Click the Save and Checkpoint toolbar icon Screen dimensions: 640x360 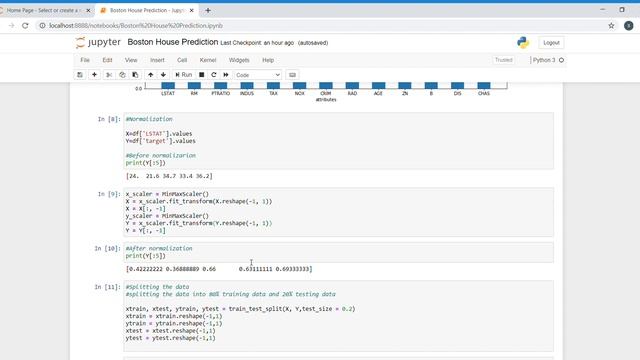click(80, 75)
